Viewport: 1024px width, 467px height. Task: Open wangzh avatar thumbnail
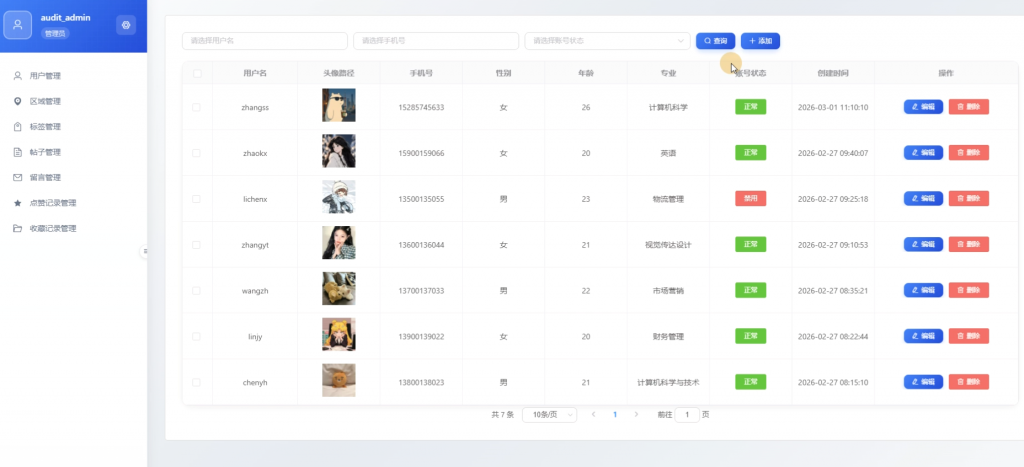[338, 289]
